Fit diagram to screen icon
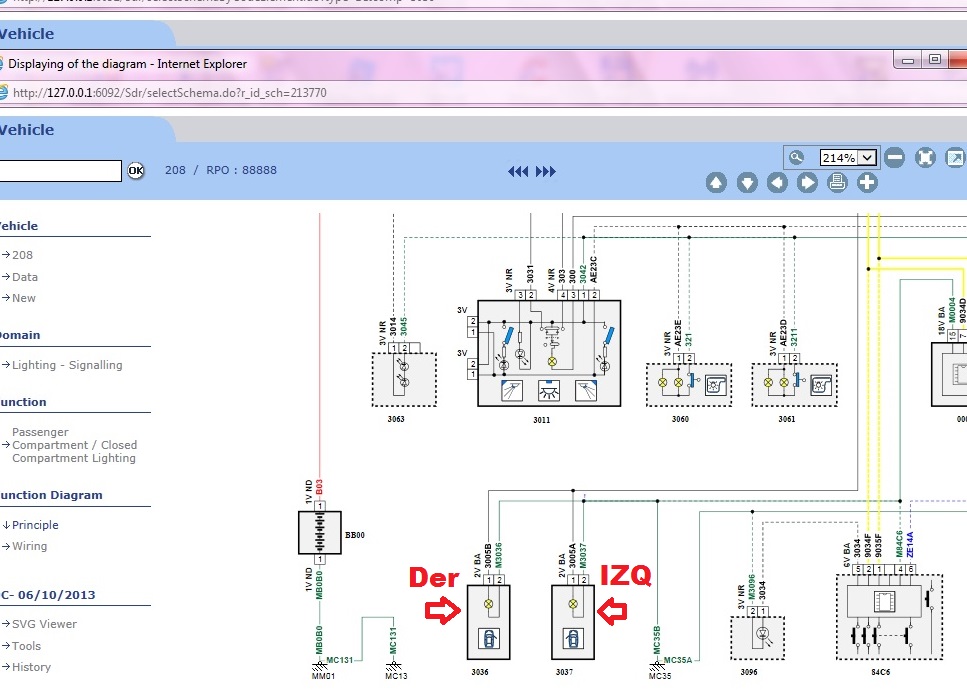The image size is (967, 695). pyautogui.click(x=925, y=158)
